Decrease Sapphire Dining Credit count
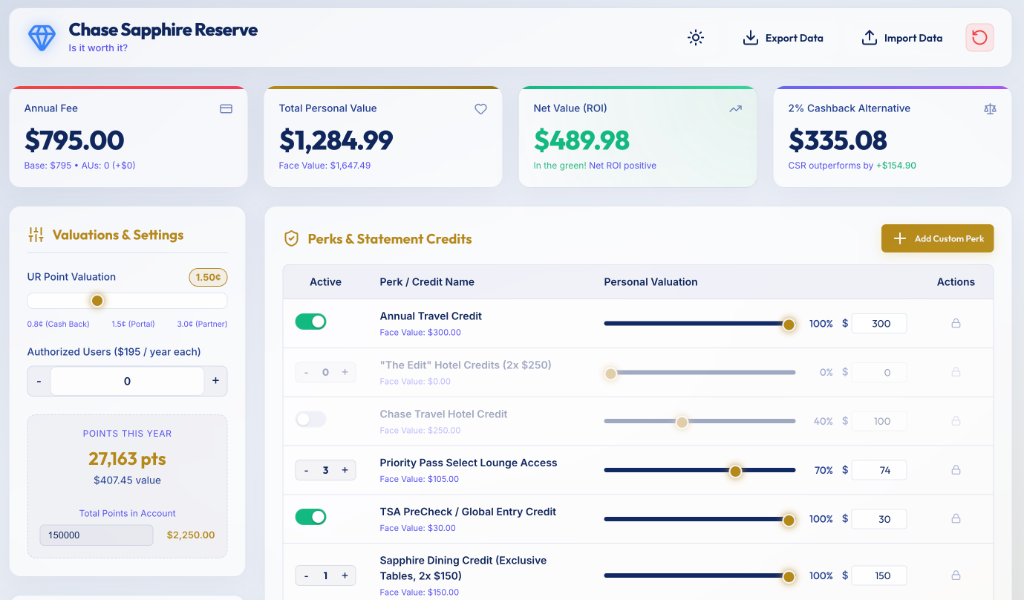1024x600 pixels. tap(306, 576)
